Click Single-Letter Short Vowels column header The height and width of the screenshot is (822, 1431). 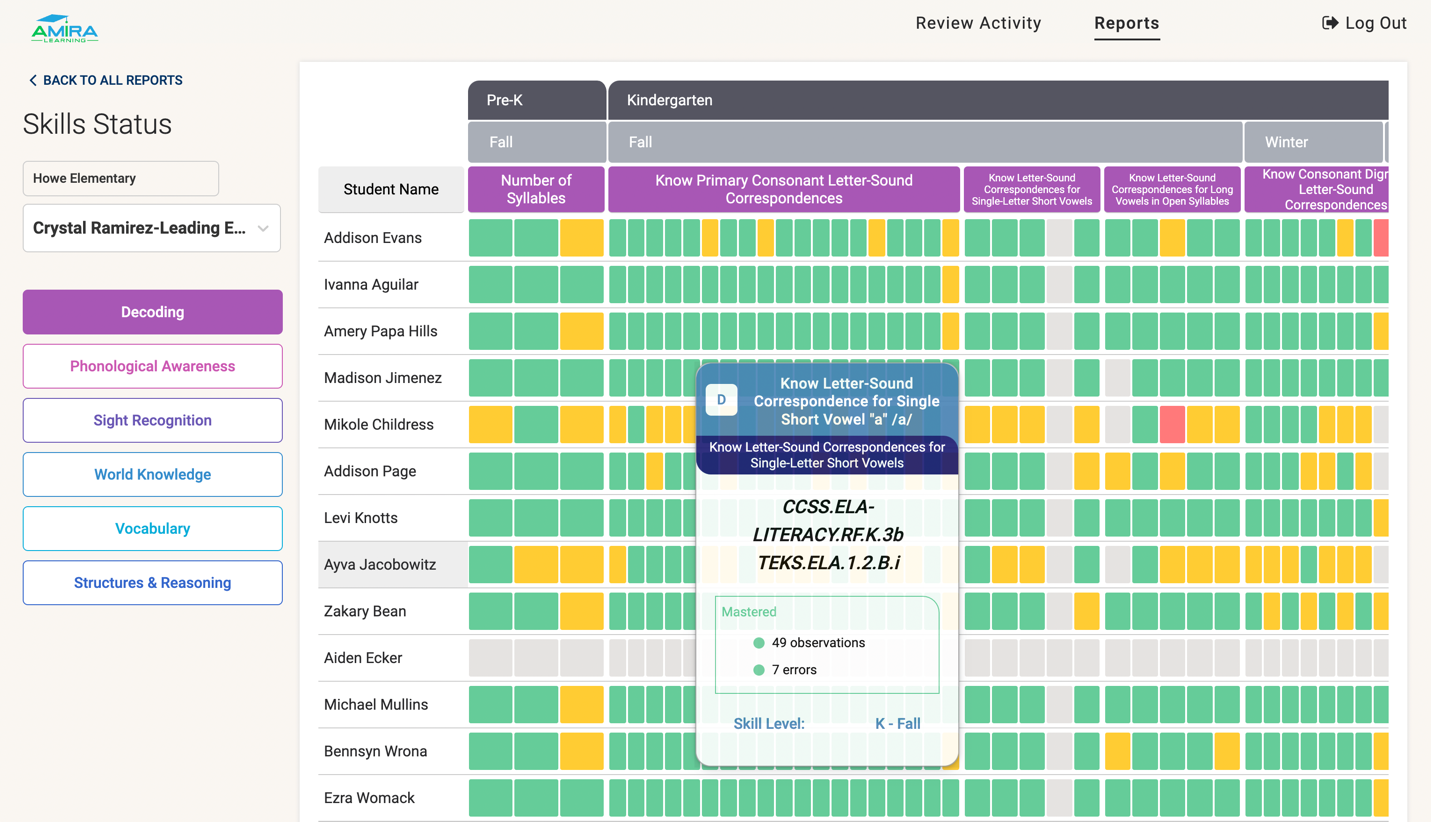[1032, 189]
